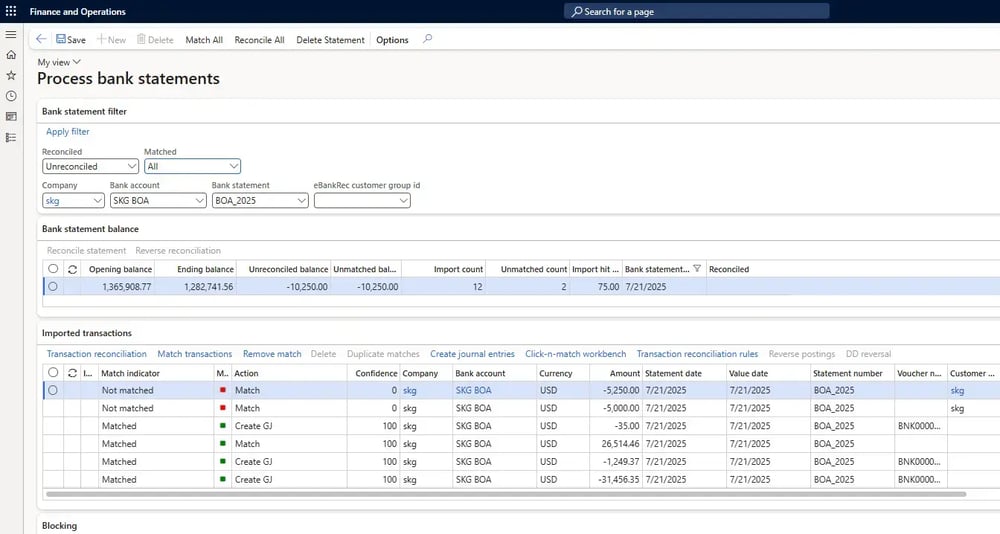Click Opening balance column header
Viewport: 1000px width, 534px height.
pos(120,269)
